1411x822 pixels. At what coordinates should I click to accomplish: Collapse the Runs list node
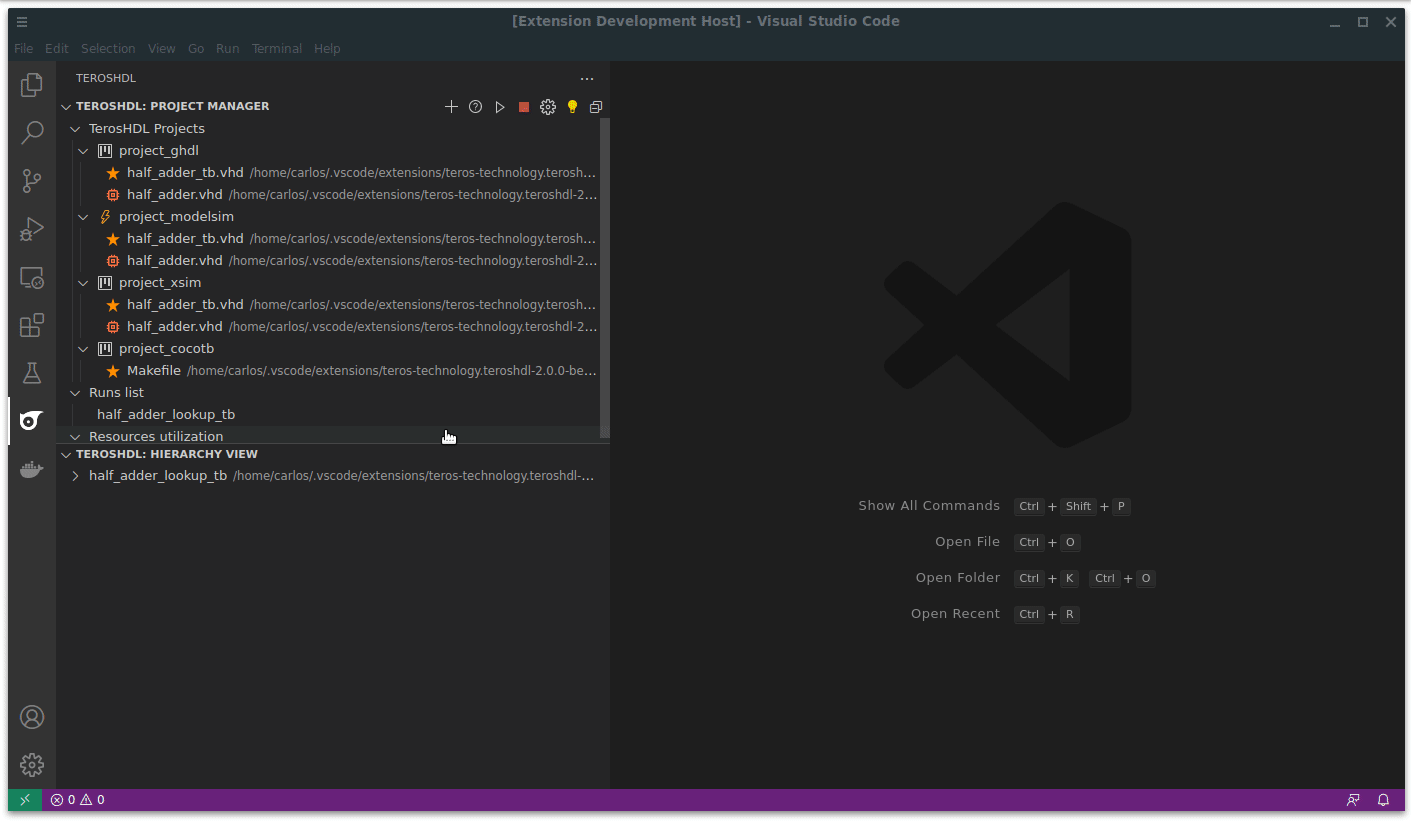[x=75, y=393]
